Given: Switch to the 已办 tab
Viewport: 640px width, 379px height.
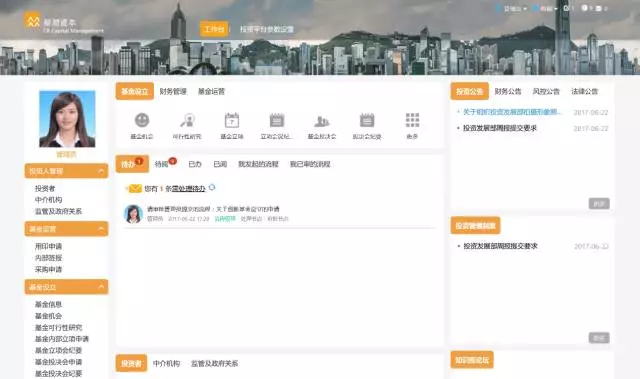Looking at the screenshot, I should point(195,164).
